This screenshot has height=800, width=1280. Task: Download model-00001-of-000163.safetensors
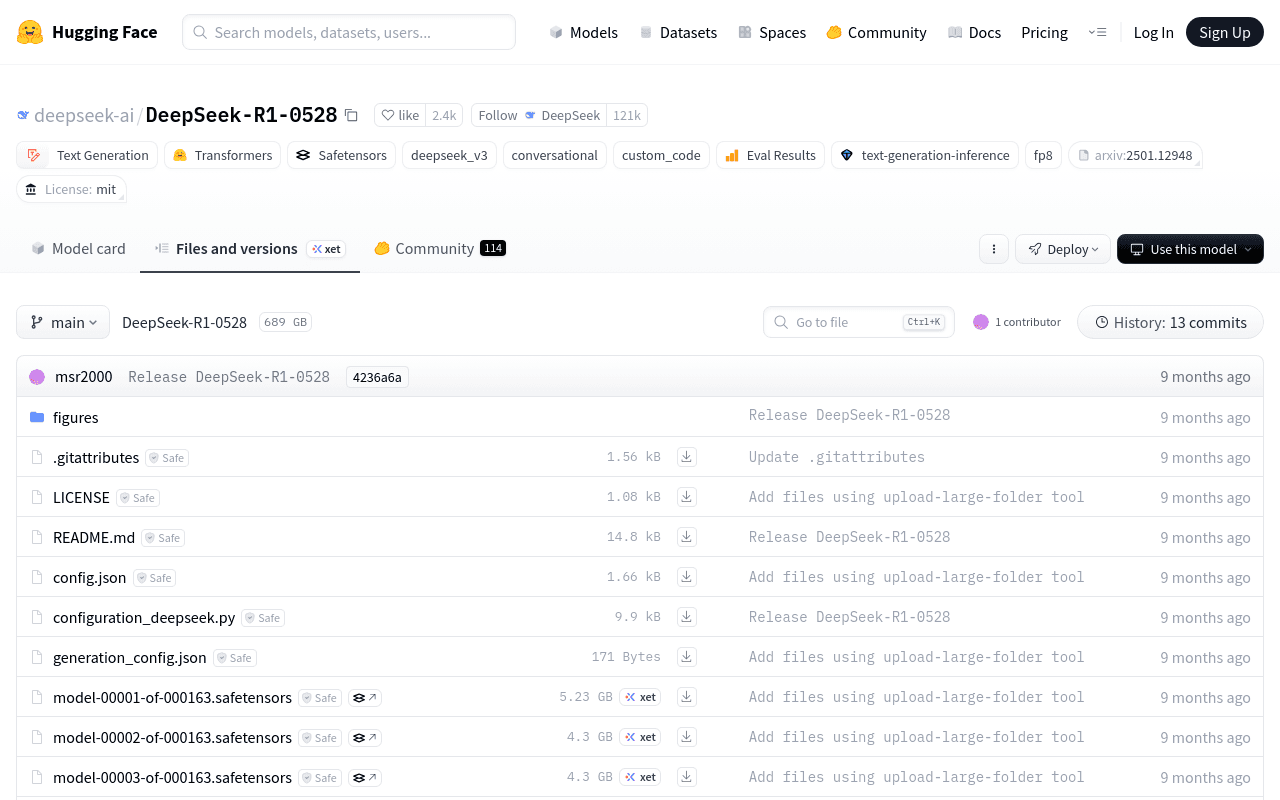(687, 697)
